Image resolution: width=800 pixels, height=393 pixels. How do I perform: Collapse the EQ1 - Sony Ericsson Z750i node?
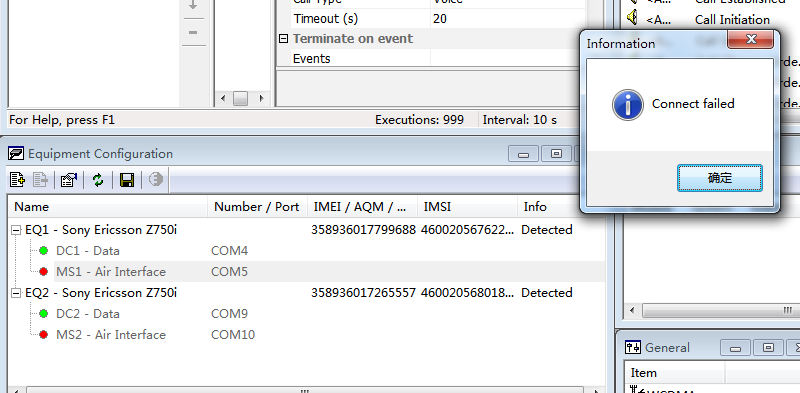pyautogui.click(x=16, y=230)
